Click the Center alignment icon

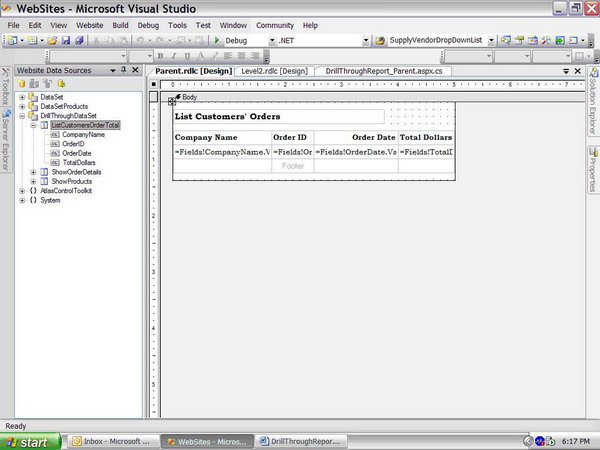click(241, 56)
